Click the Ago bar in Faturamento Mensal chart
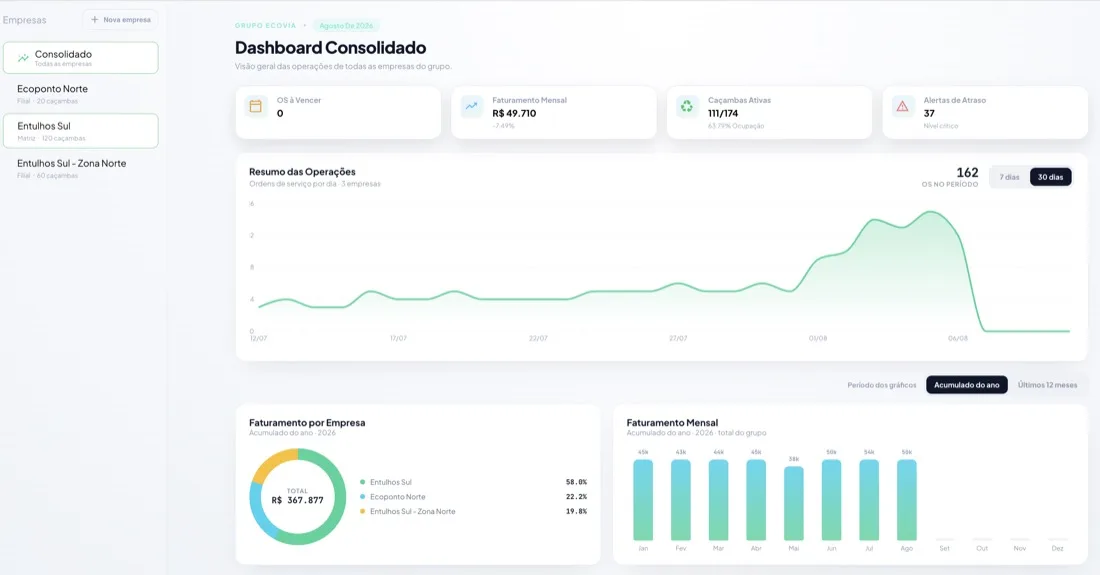Screen dimensions: 1100x575 tap(906, 500)
